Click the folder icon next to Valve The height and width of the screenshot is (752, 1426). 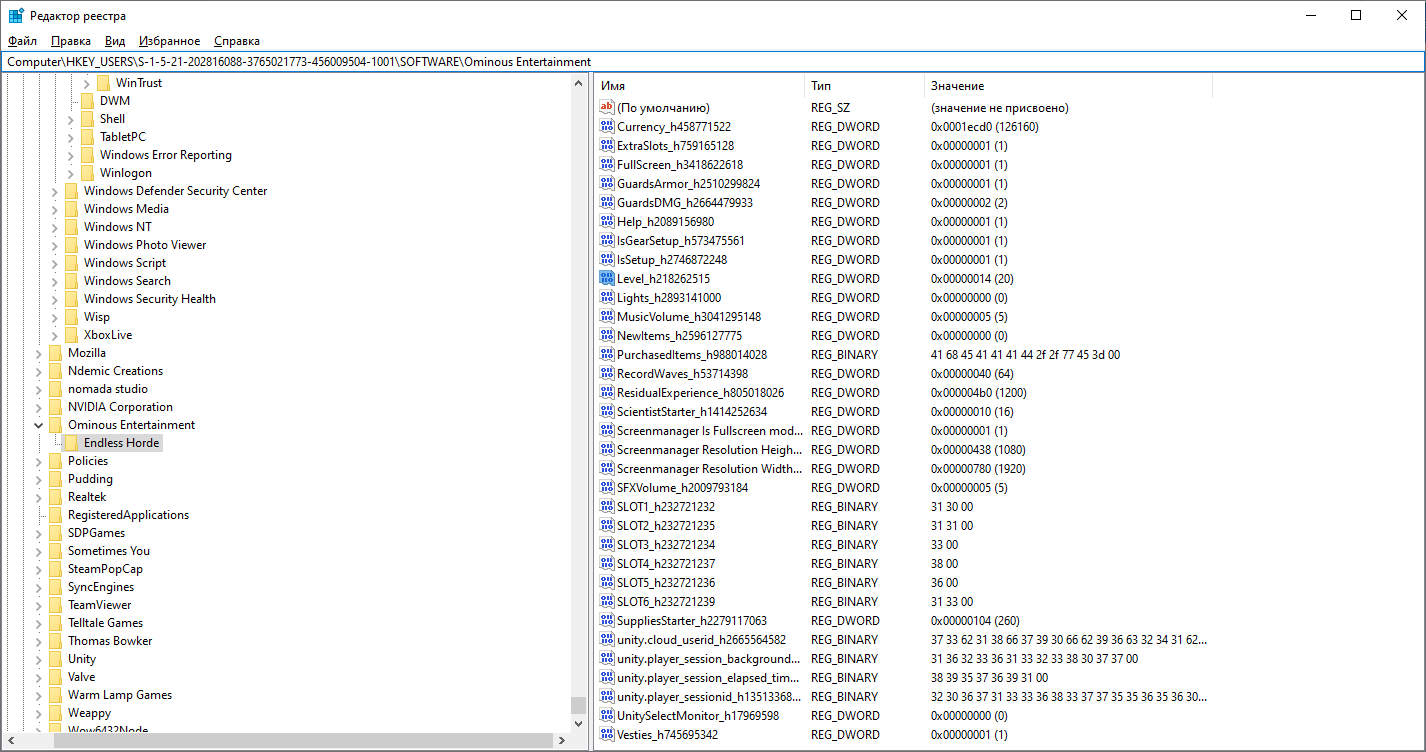tap(55, 677)
